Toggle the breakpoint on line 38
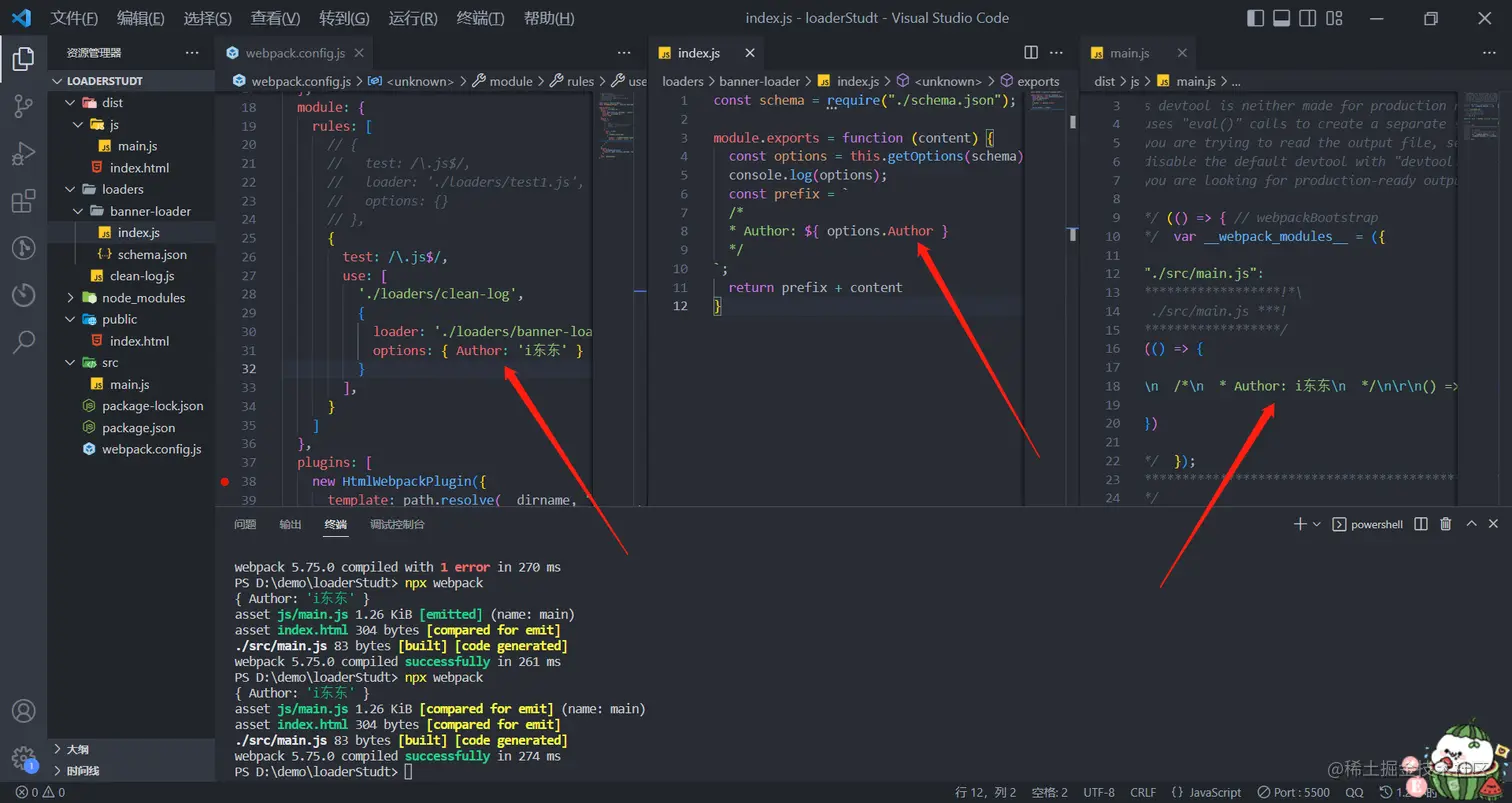The height and width of the screenshot is (803, 1512). 225,481
